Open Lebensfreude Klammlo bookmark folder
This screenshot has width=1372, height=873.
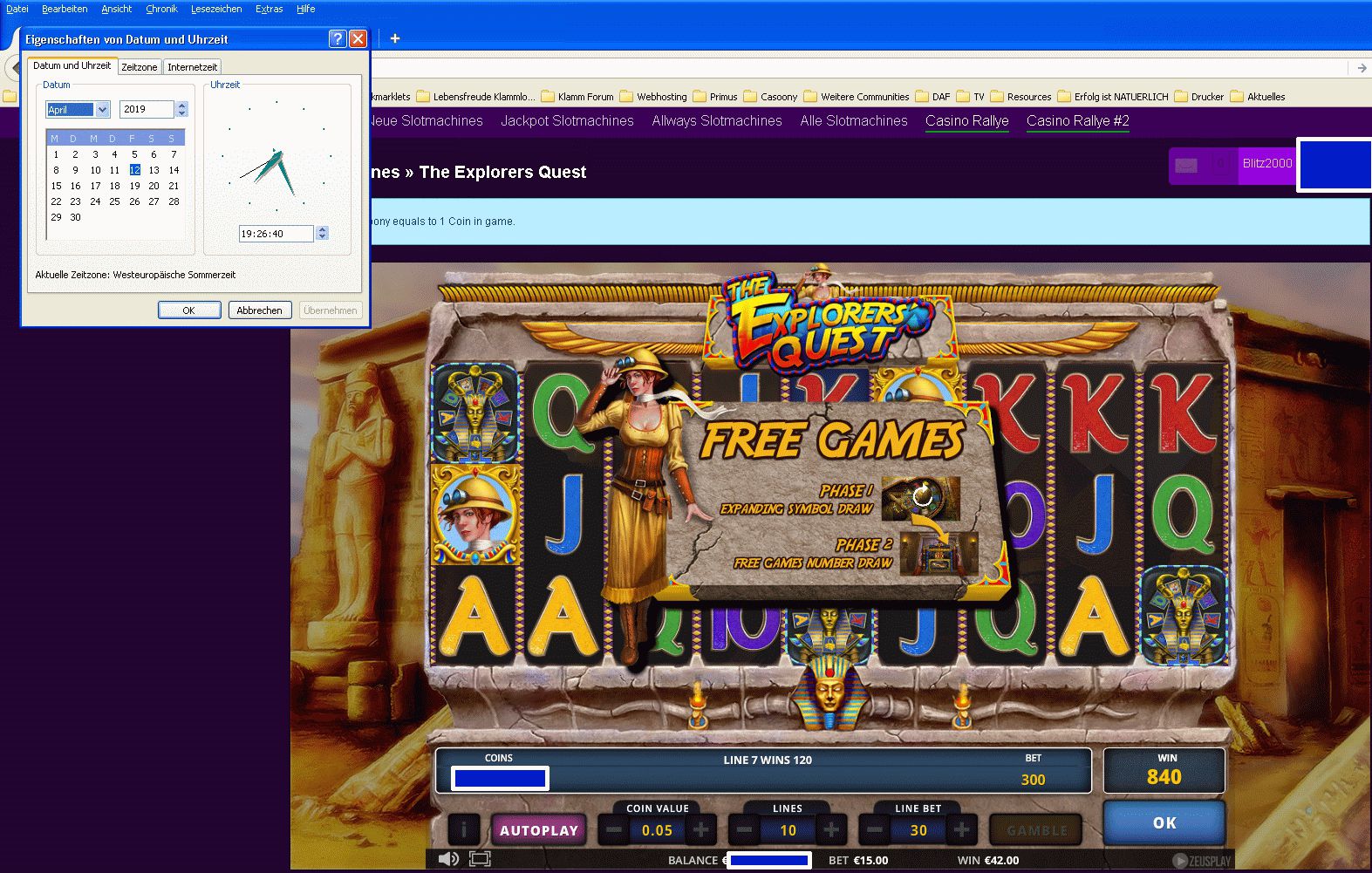pyautogui.click(x=475, y=97)
